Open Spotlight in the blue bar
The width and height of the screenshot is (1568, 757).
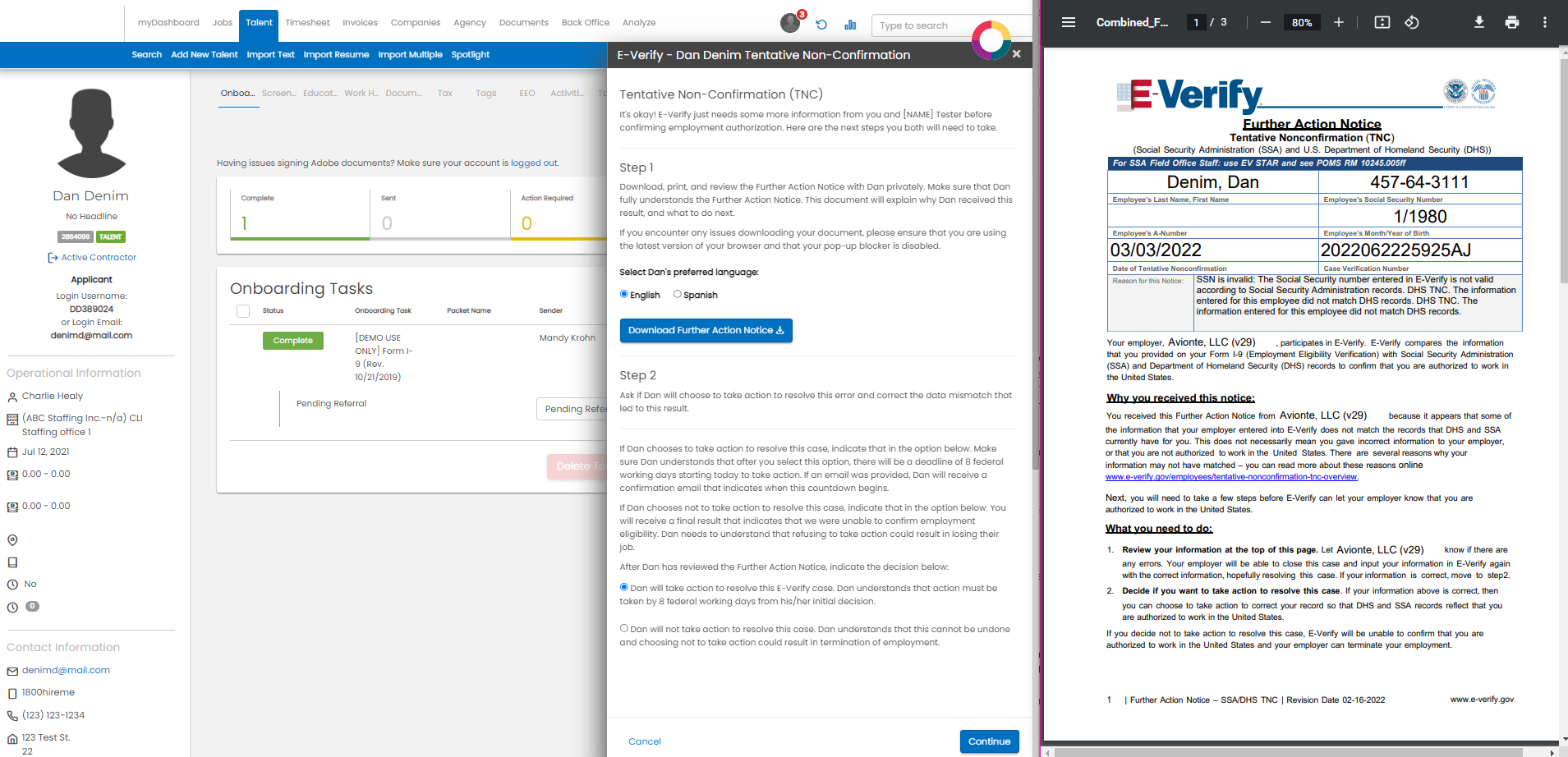(471, 55)
